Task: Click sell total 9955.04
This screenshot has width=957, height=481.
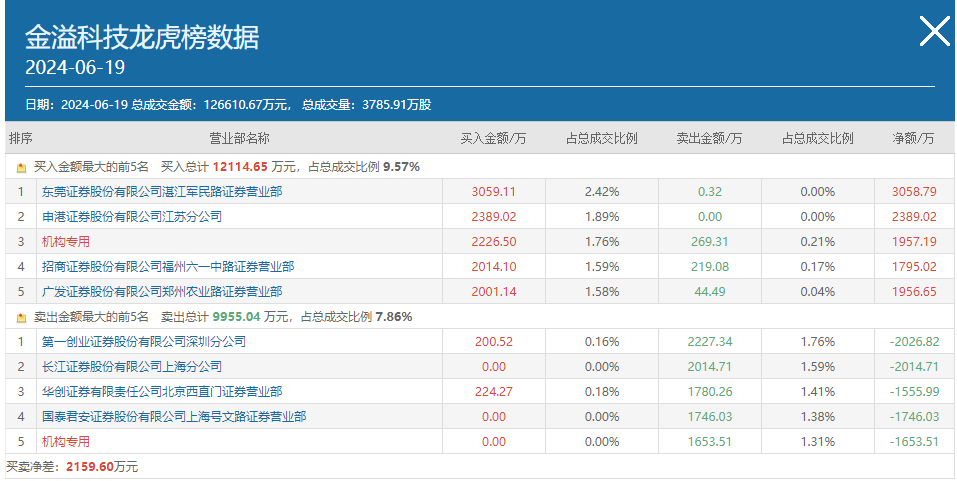Action: pos(237,317)
